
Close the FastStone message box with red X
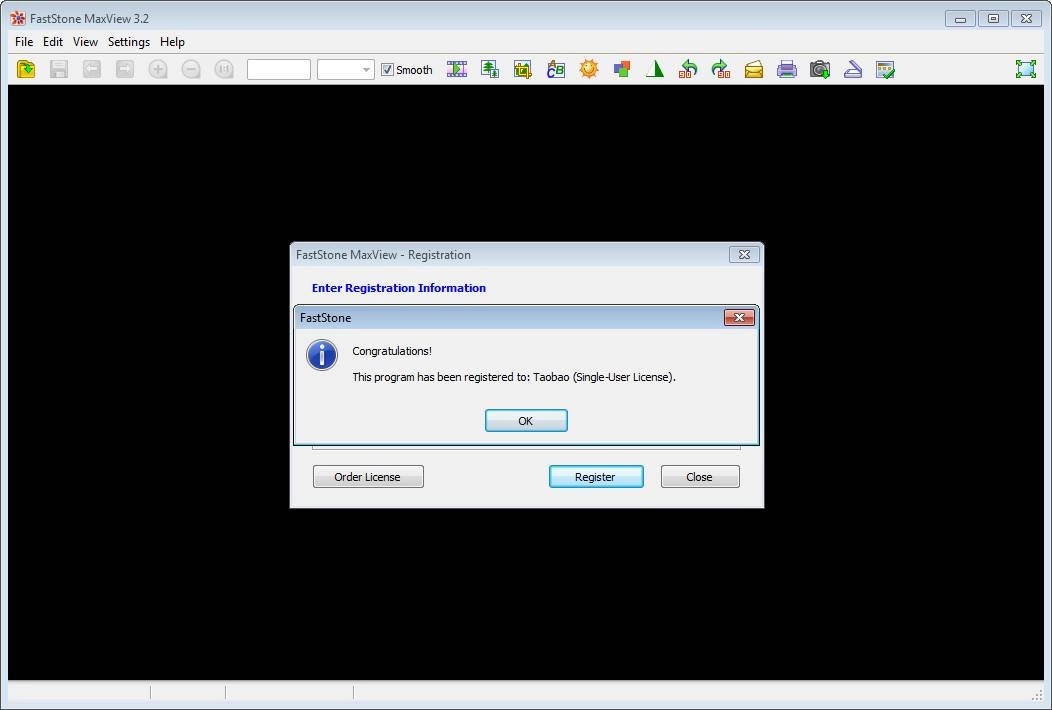coord(739,317)
